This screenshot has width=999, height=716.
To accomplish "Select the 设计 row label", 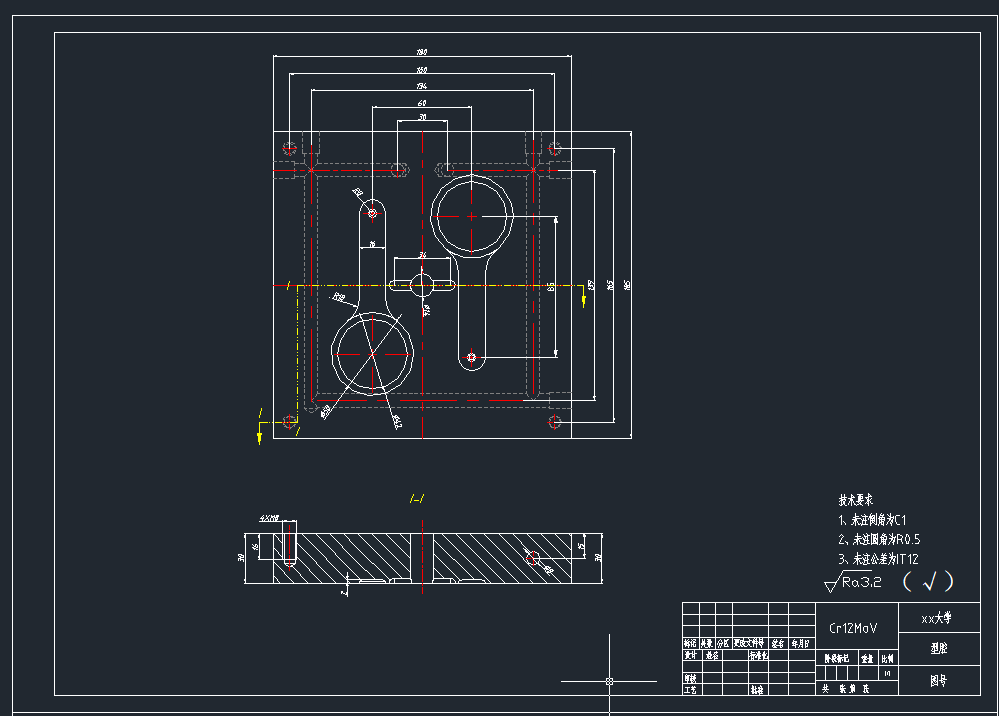I will pyautogui.click(x=691, y=655).
